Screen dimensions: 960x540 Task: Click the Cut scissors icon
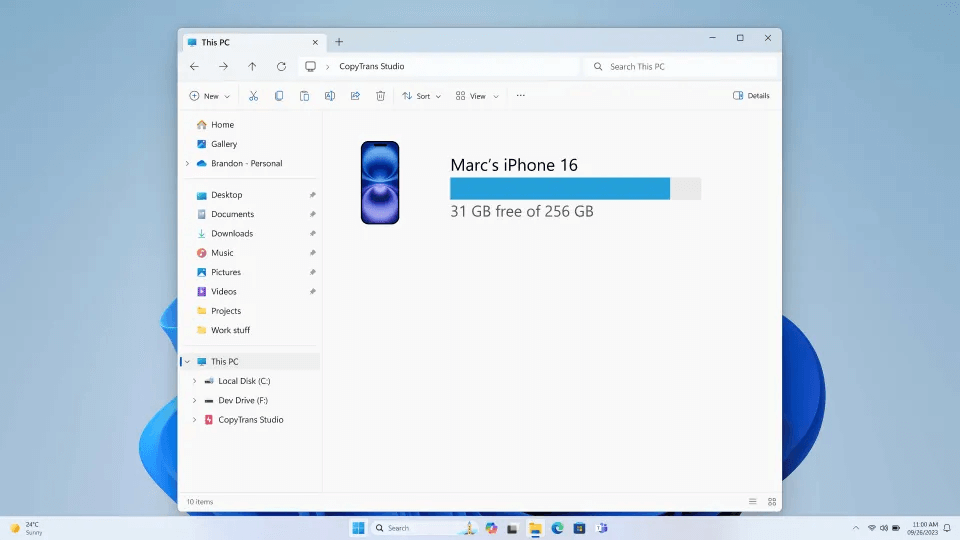[253, 96]
